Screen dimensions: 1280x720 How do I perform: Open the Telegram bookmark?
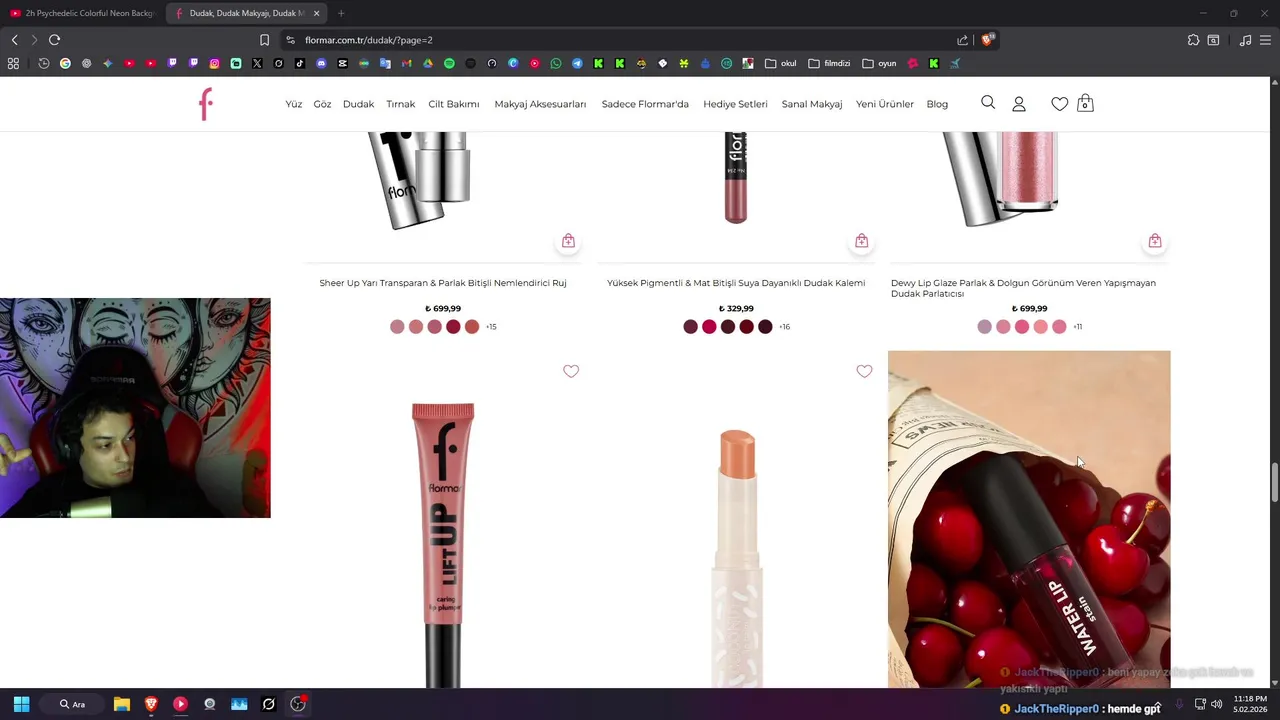pos(577,63)
